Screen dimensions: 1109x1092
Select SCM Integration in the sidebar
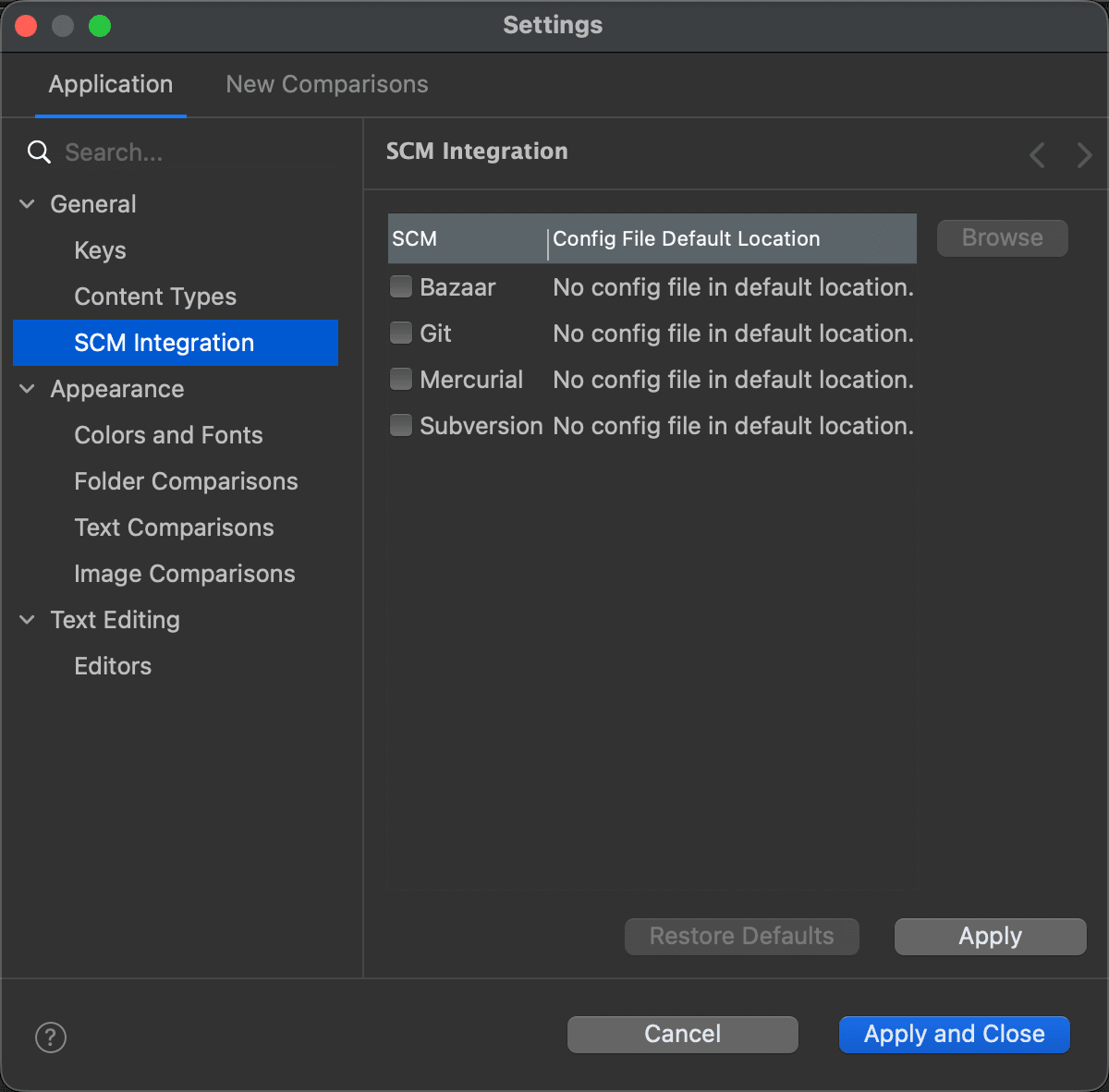176,343
